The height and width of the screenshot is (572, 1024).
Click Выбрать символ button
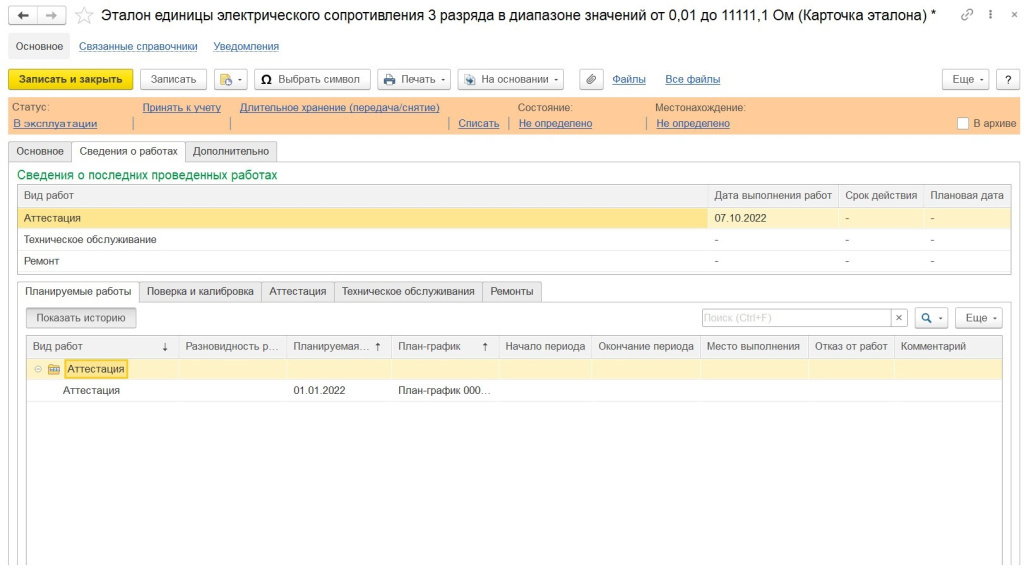click(312, 79)
